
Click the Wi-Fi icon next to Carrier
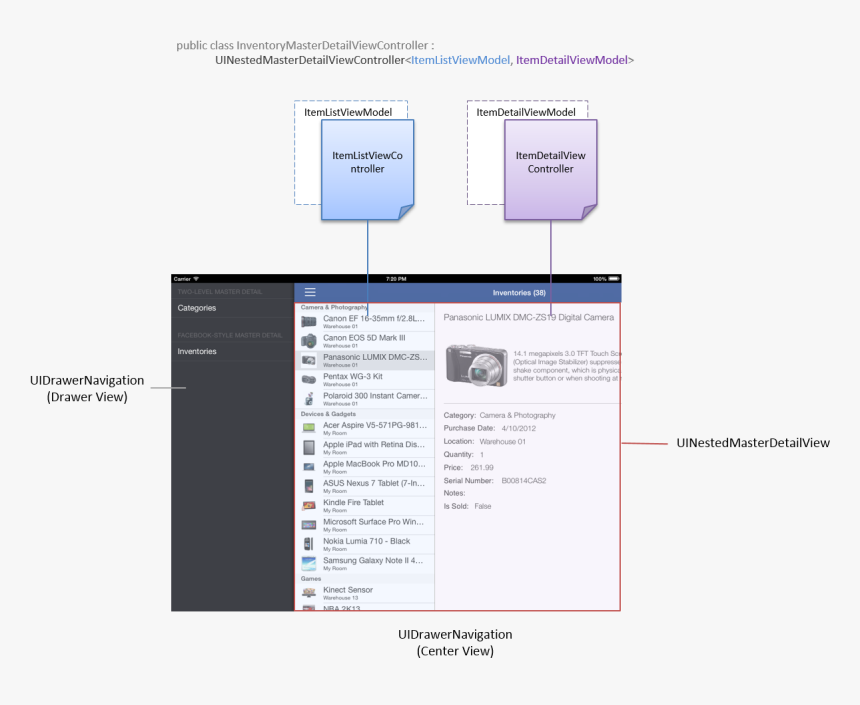pyautogui.click(x=196, y=279)
